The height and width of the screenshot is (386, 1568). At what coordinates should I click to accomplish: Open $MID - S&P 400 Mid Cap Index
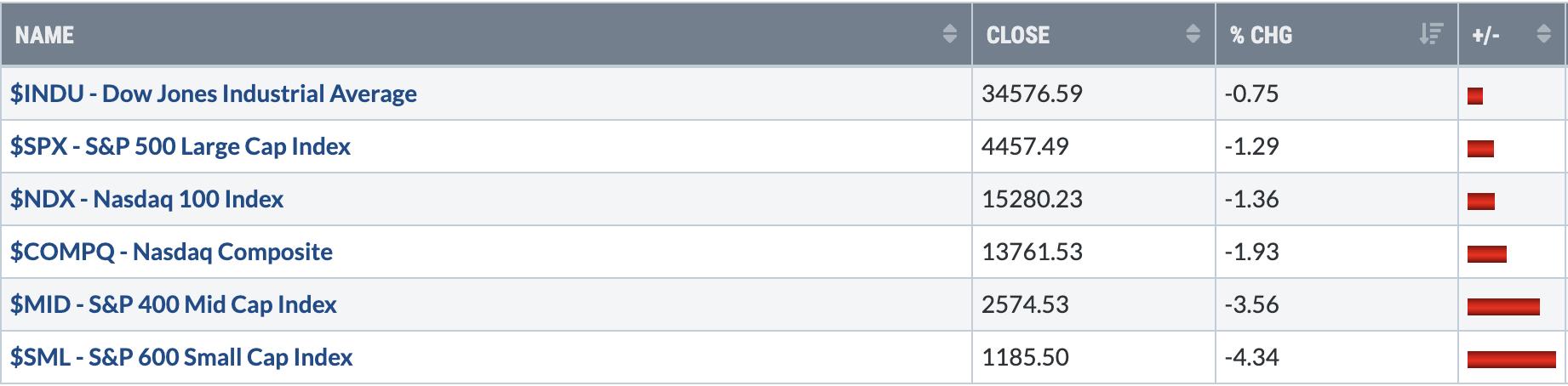[174, 304]
